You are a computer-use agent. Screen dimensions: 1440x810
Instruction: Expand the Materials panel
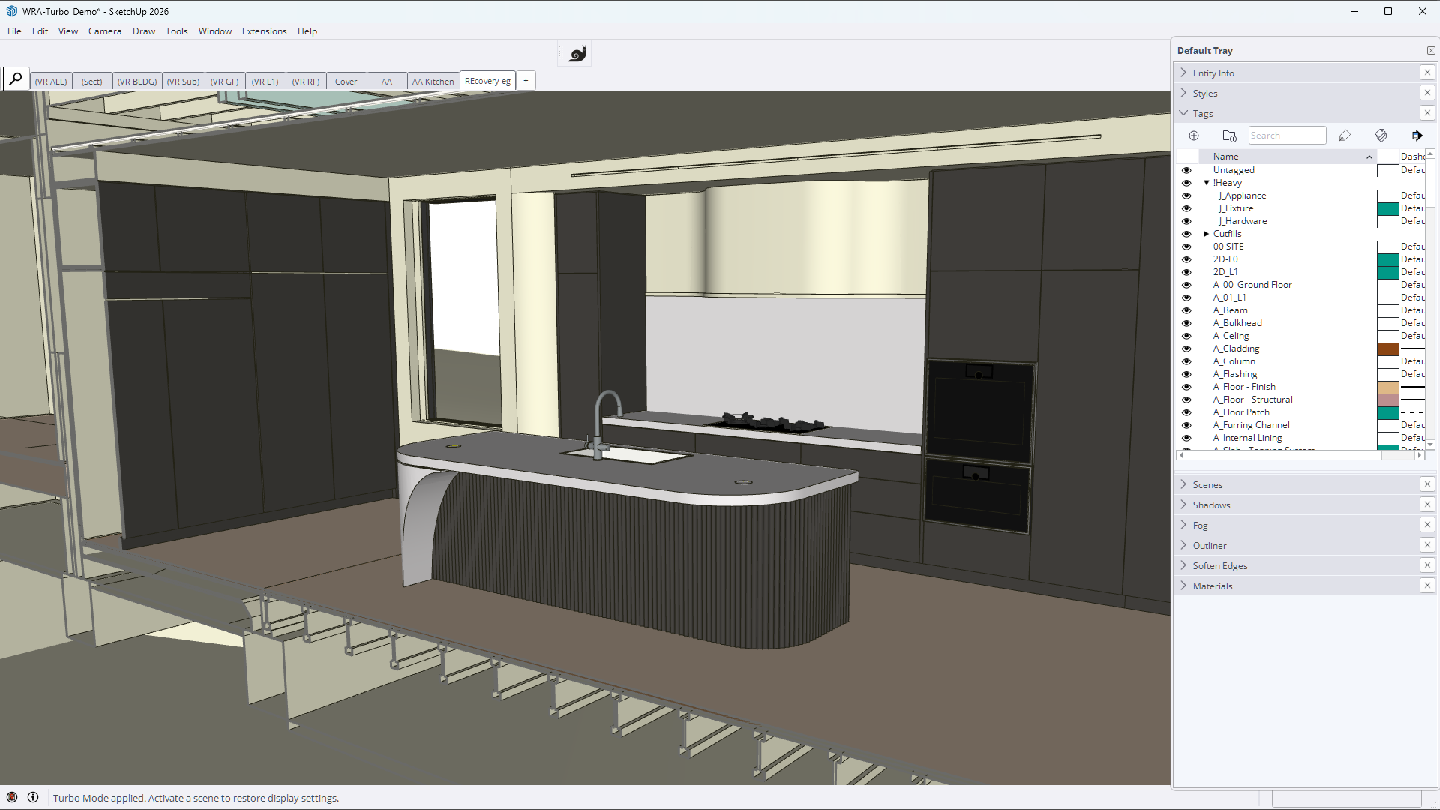1184,586
